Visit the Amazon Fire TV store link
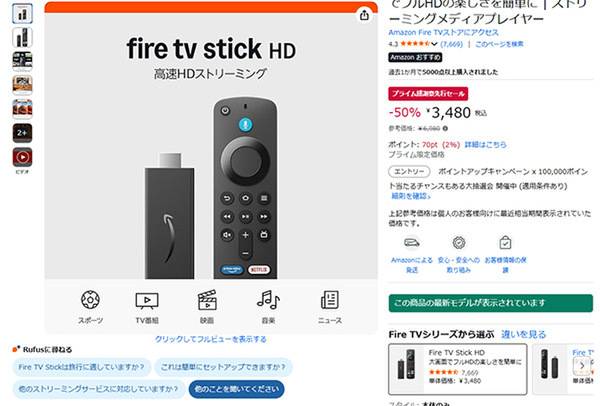The height and width of the screenshot is (406, 600). click(x=443, y=33)
